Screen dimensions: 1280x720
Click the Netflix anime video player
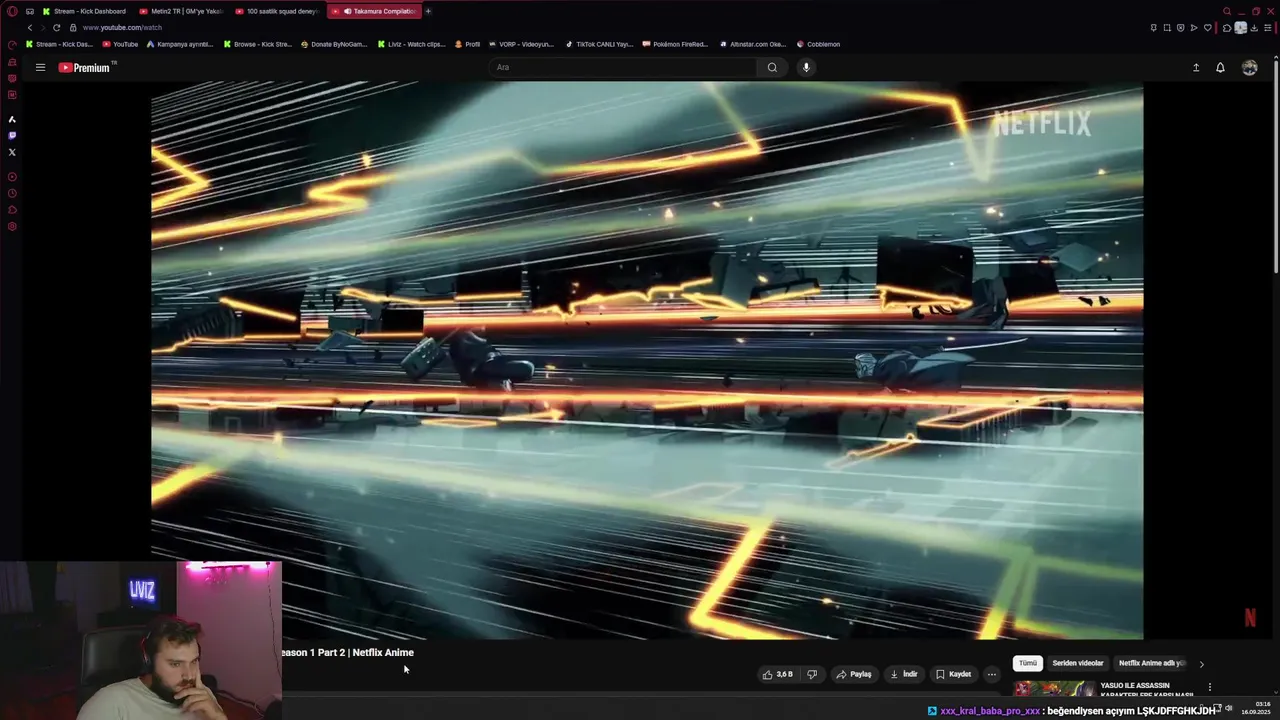pos(647,361)
